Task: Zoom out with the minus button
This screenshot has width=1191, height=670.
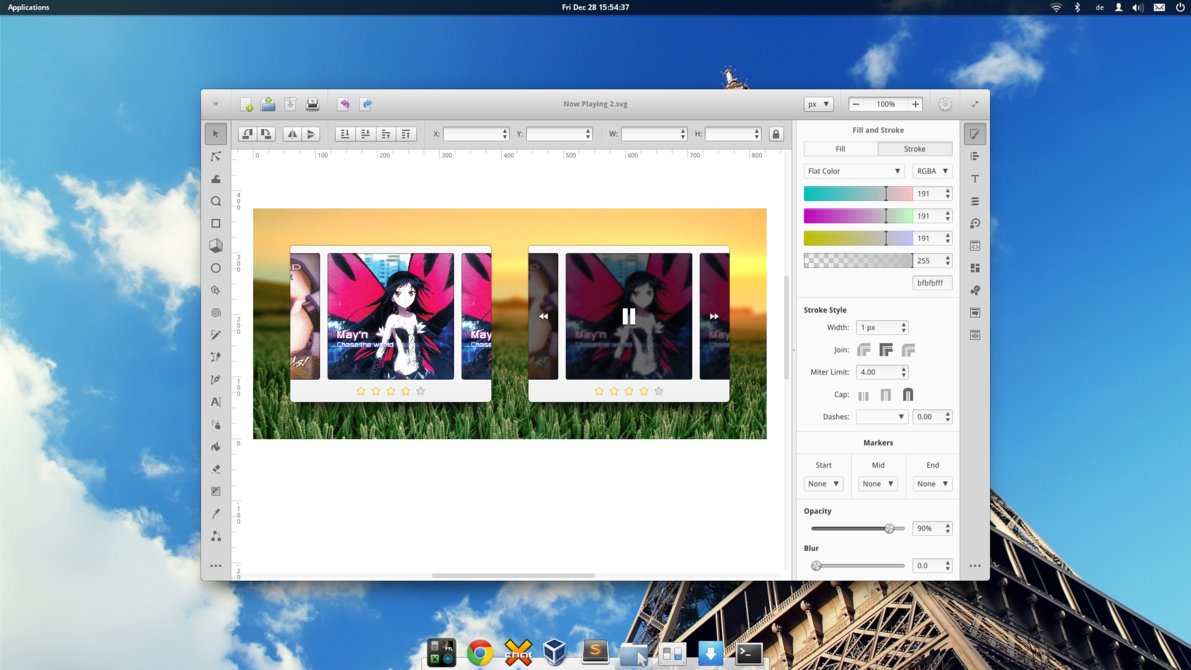Action: [x=856, y=104]
